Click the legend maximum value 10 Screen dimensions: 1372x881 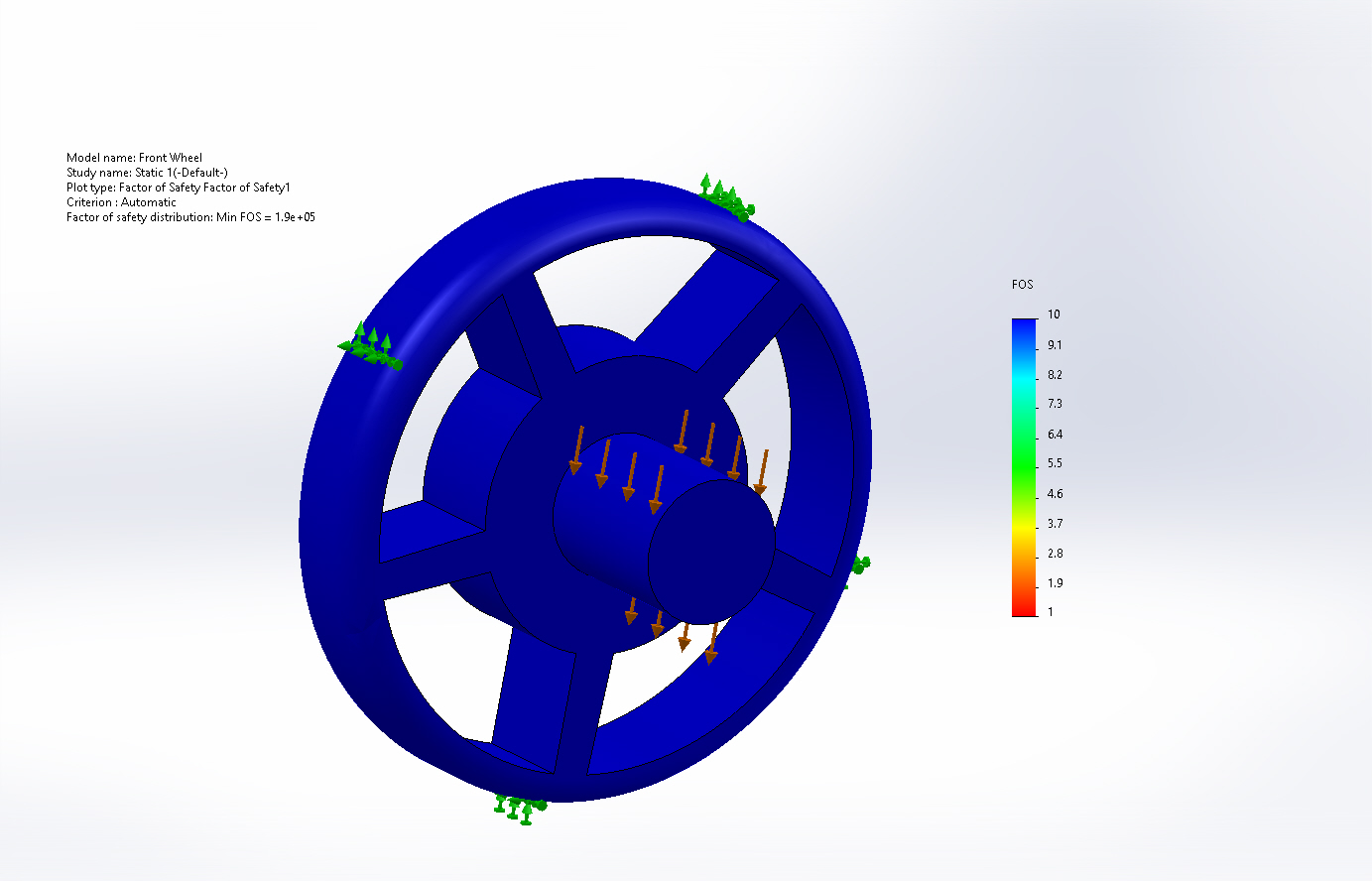[1054, 315]
